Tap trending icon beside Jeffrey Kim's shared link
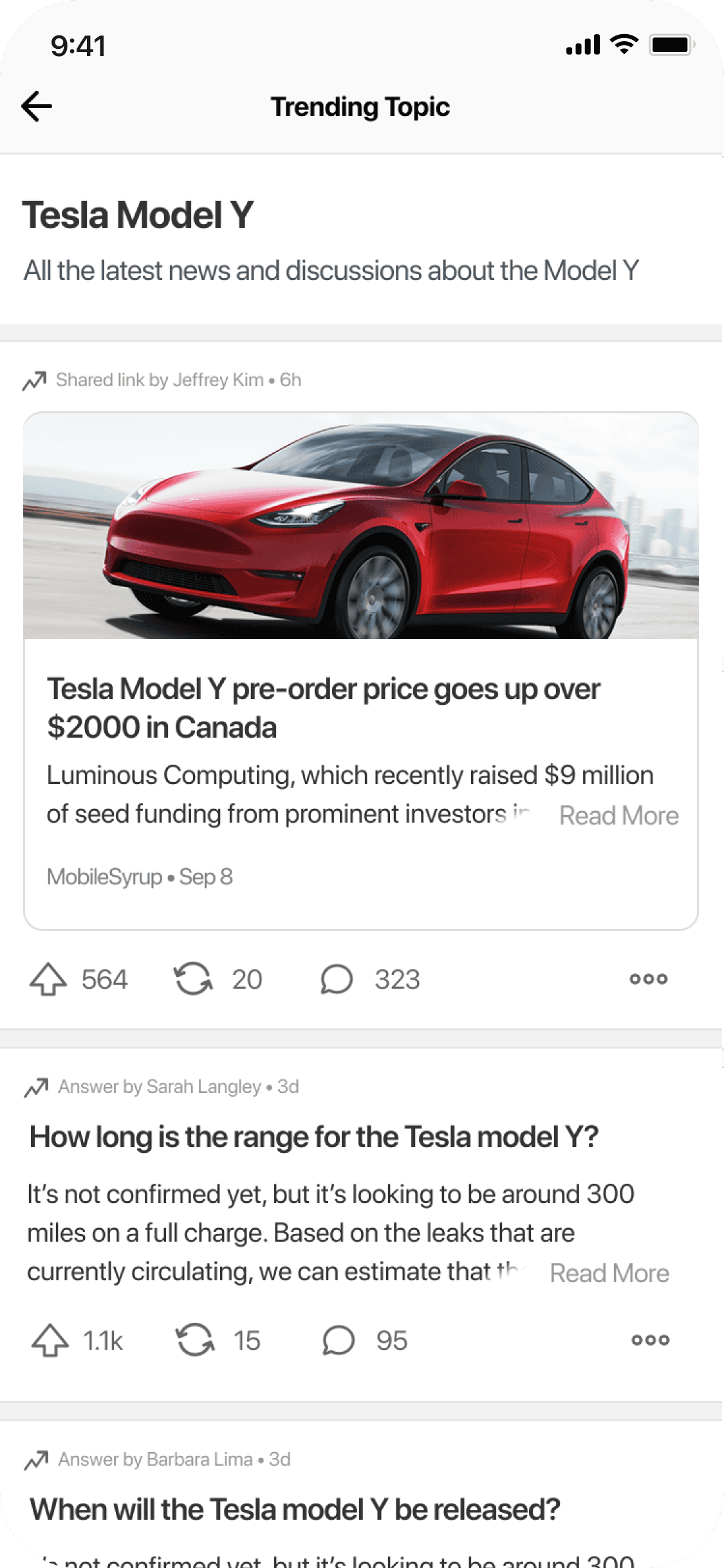 coord(35,380)
